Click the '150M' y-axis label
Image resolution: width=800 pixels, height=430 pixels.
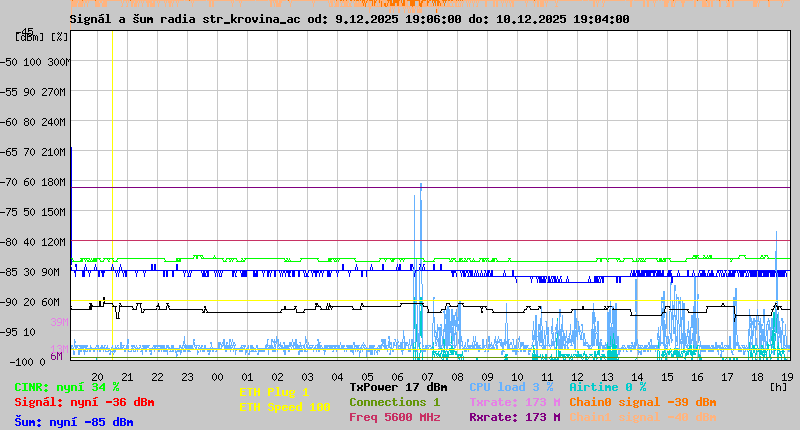pos(54,212)
